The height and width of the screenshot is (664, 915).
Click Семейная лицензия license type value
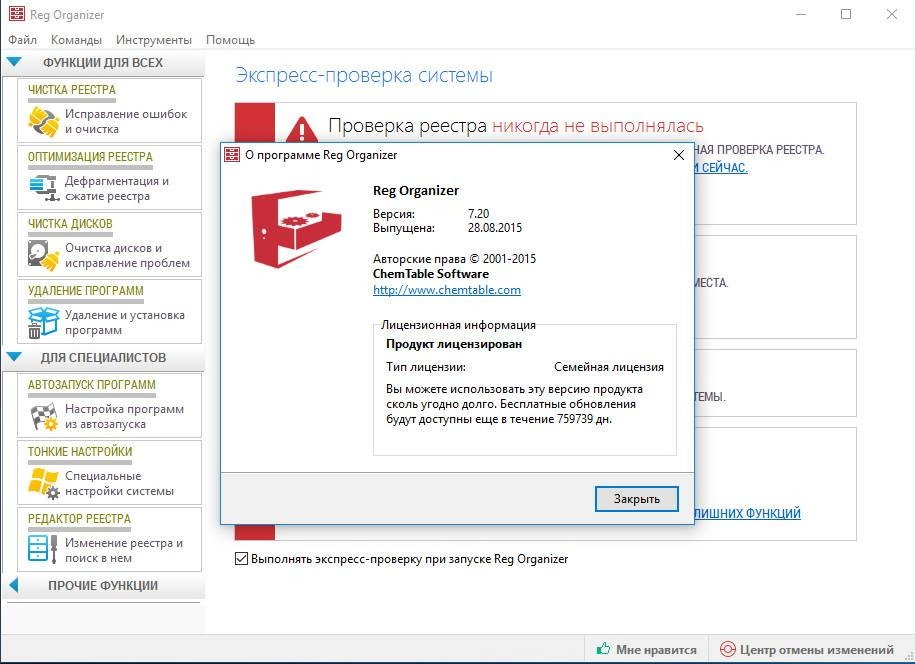coord(609,367)
